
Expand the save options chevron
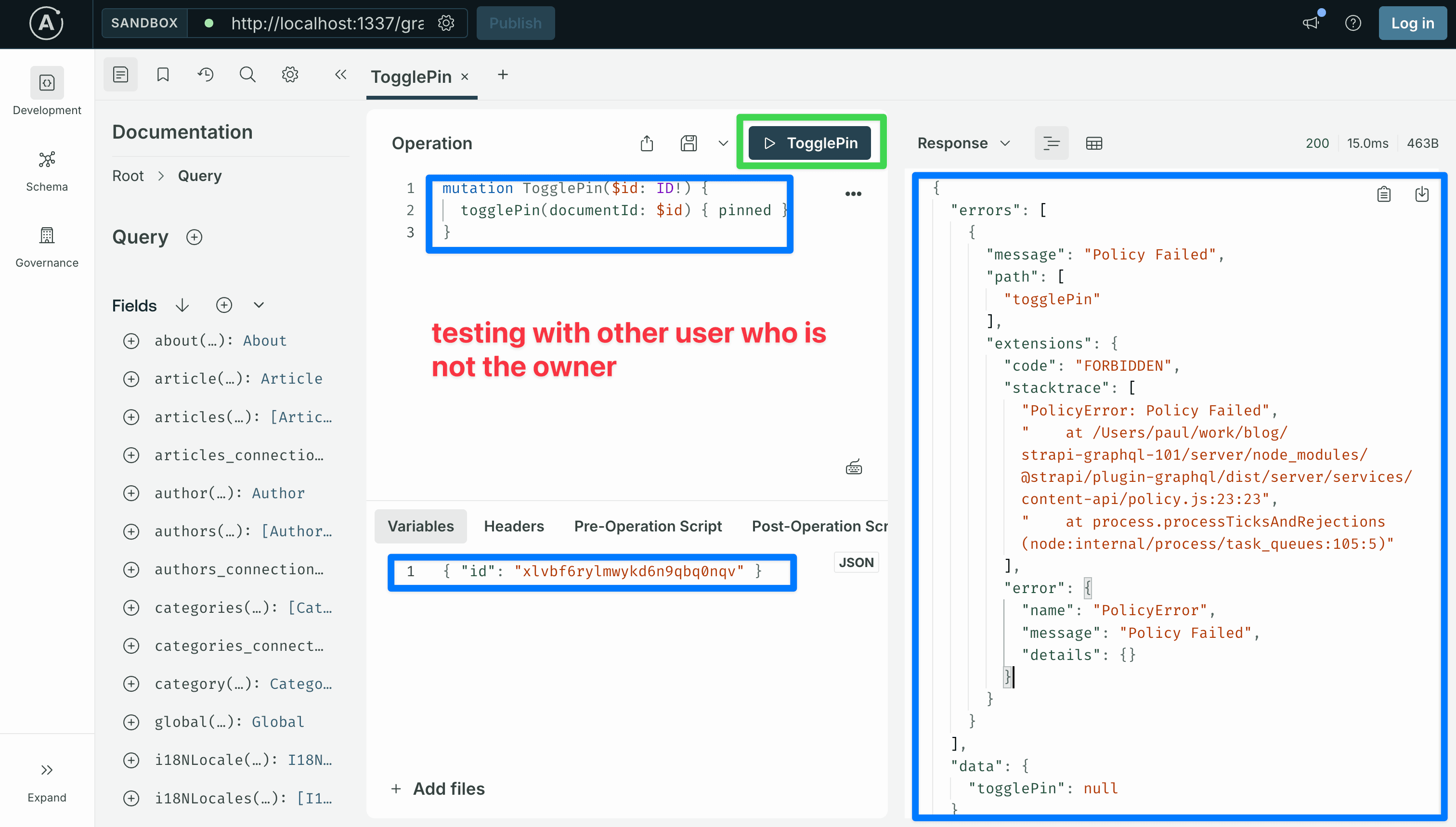pyautogui.click(x=723, y=143)
